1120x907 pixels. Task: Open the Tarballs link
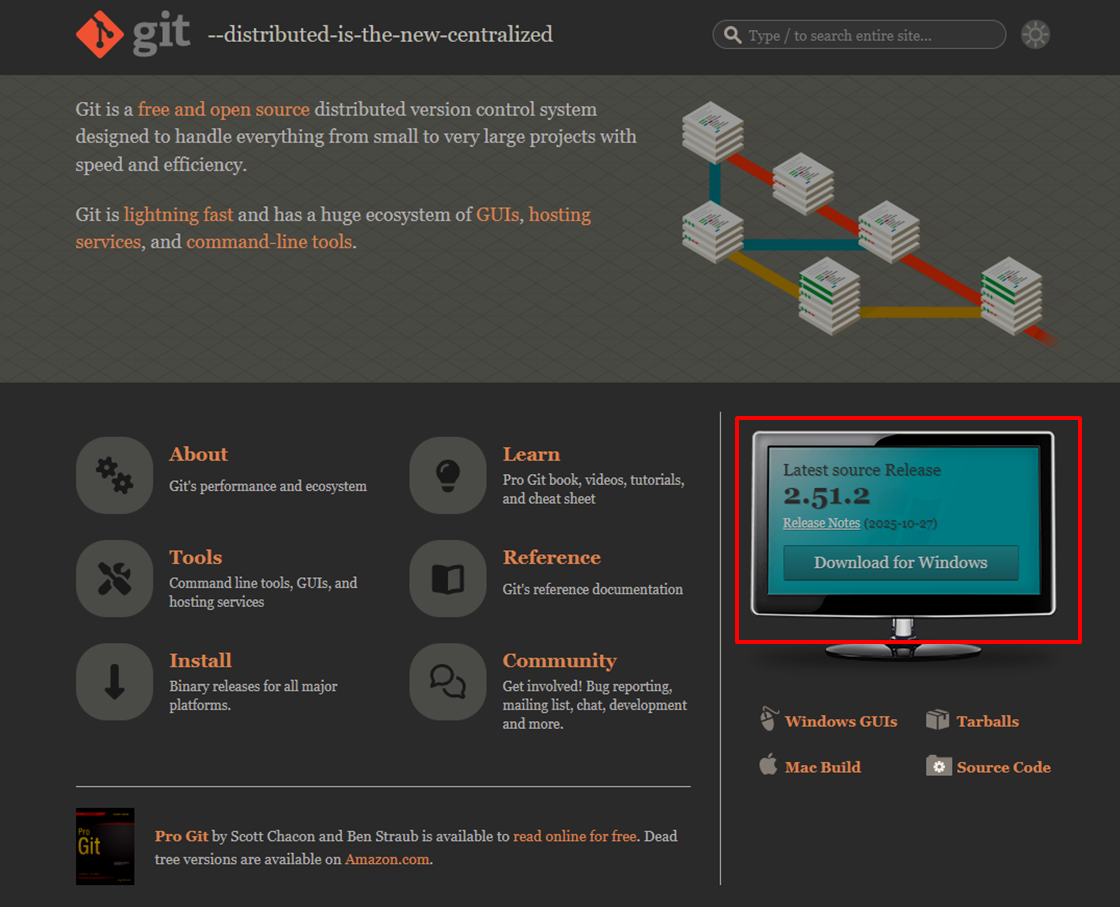pyautogui.click(x=988, y=721)
